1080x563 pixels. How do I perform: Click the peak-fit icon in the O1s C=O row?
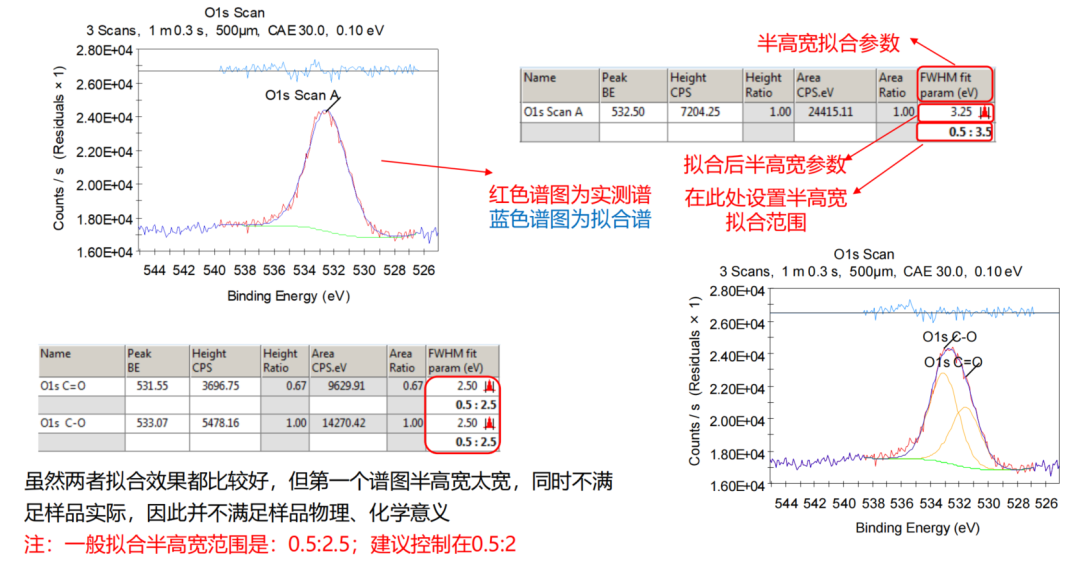tap(489, 387)
